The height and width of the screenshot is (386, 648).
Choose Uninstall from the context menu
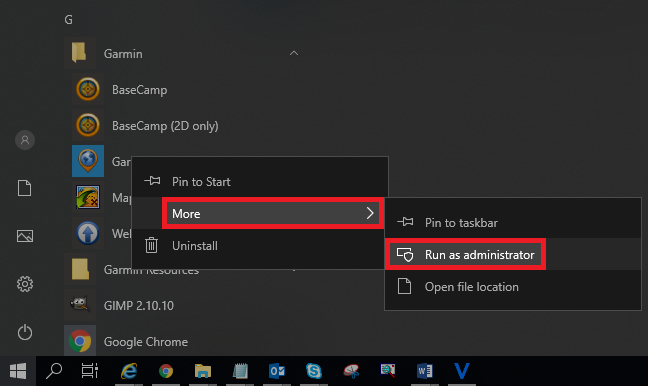(258, 245)
